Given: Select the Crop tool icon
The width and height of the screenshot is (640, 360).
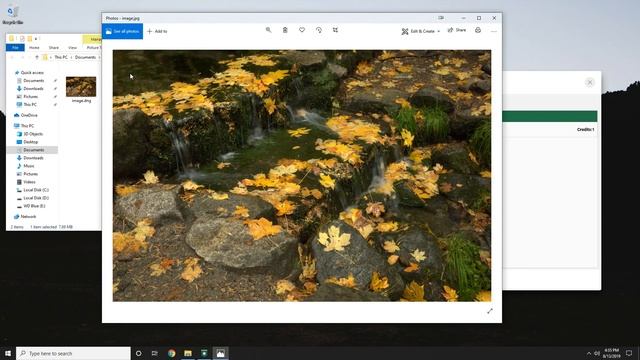Looking at the screenshot, I should click(335, 30).
